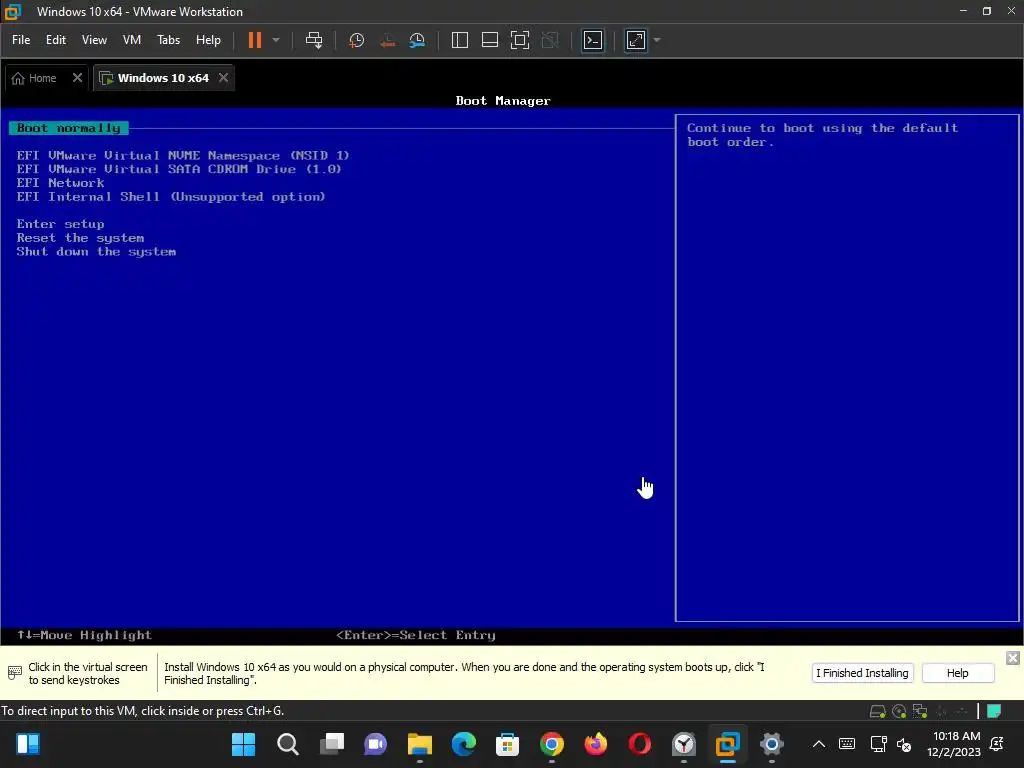Viewport: 1024px width, 768px height.
Task: Open the Widgets icon at taskbar left
Action: [x=28, y=744]
